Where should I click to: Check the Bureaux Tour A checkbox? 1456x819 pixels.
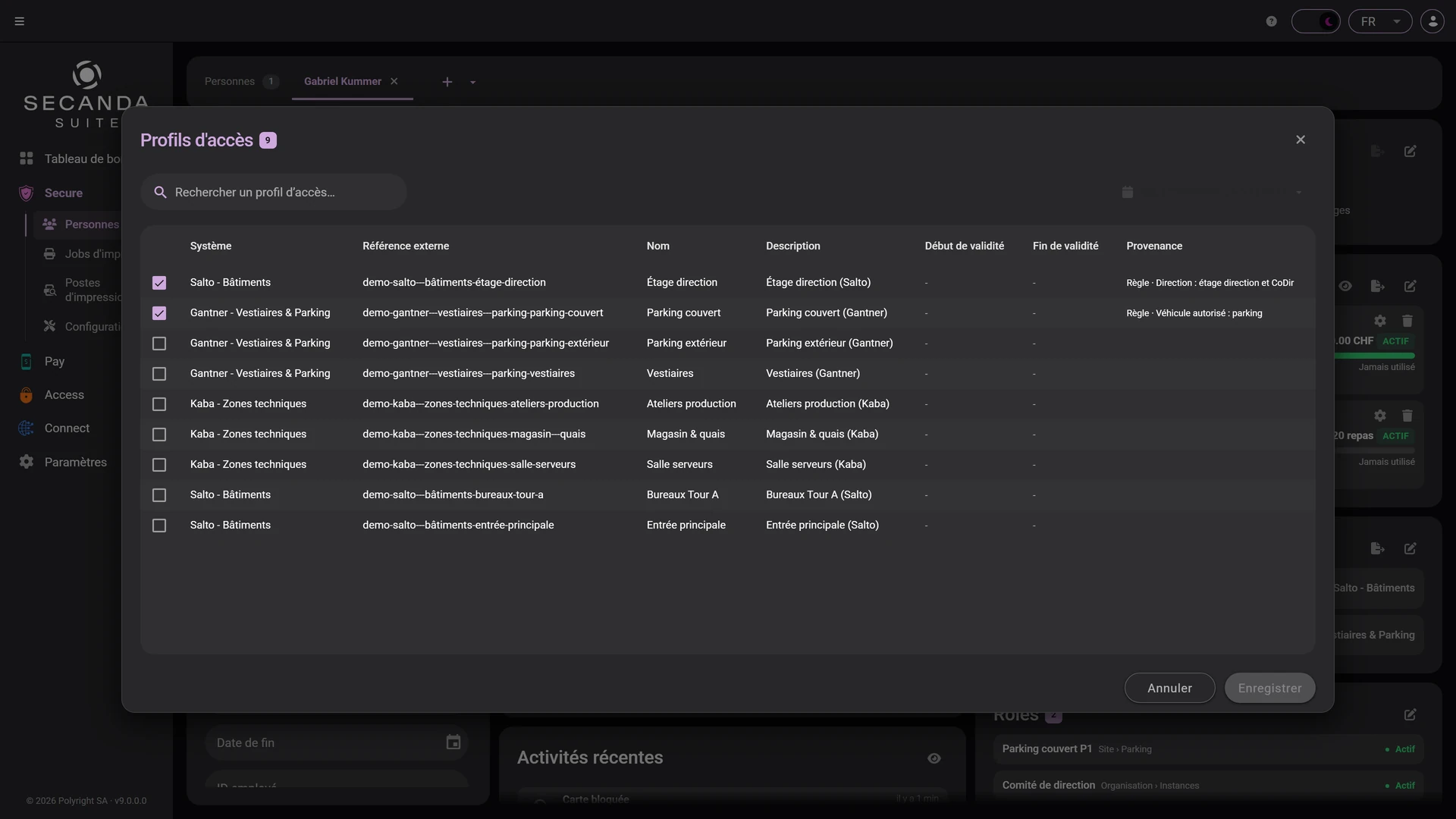coord(159,495)
